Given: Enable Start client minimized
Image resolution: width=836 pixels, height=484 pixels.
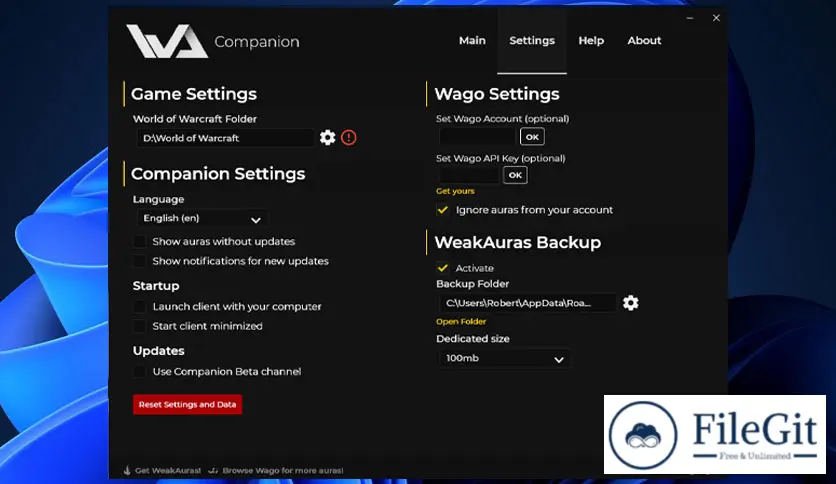Looking at the screenshot, I should (140, 326).
